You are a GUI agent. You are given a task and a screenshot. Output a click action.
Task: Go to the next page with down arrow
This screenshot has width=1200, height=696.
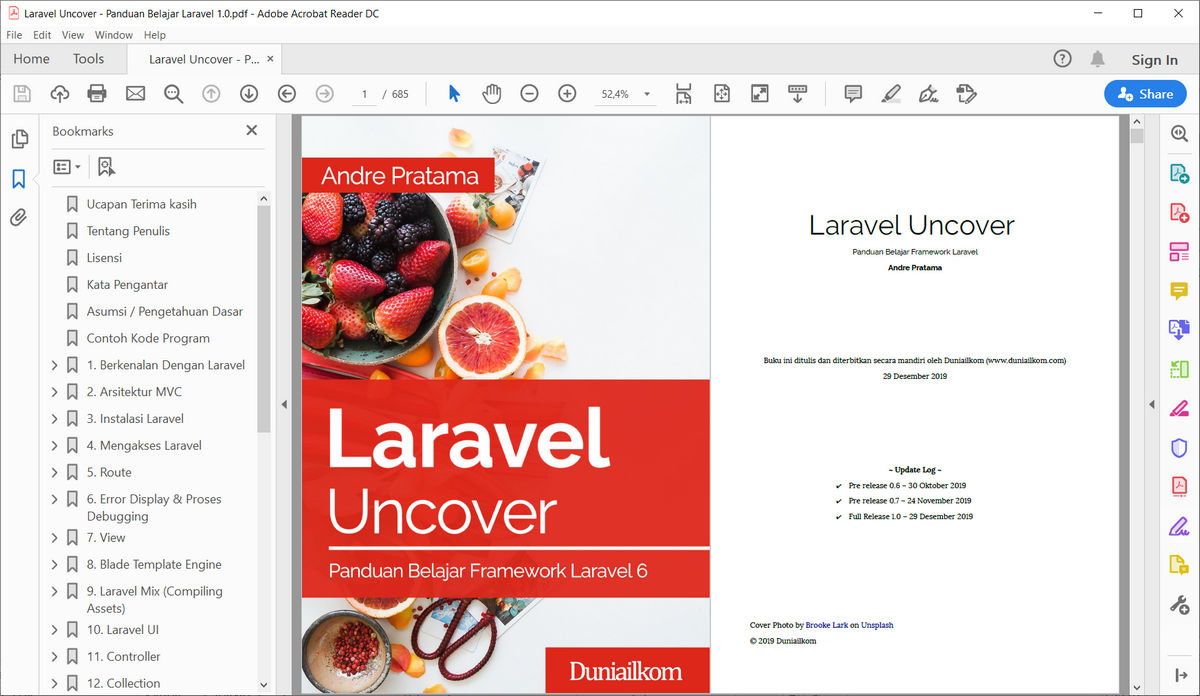[x=249, y=94]
